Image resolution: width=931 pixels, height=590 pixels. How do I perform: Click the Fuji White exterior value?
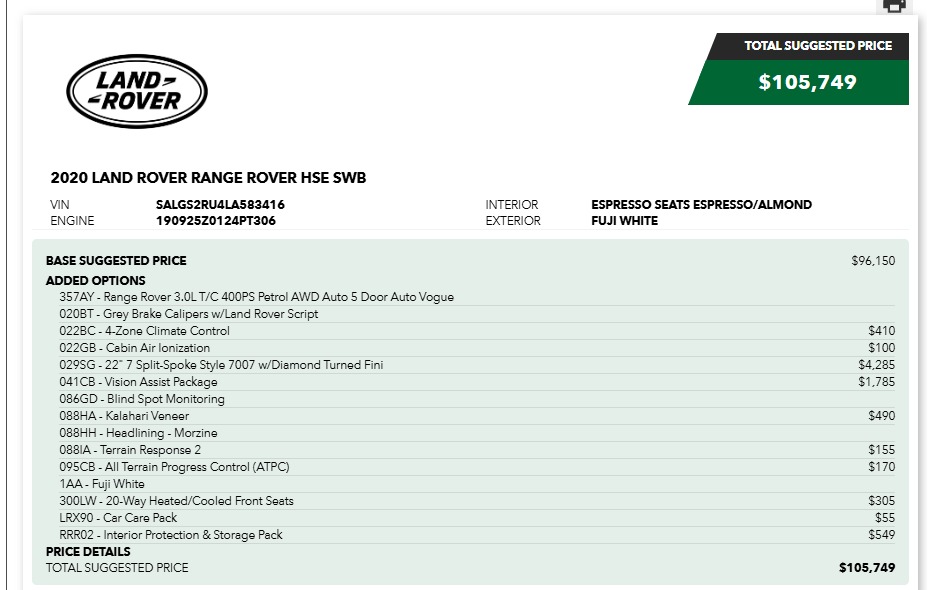click(x=624, y=221)
